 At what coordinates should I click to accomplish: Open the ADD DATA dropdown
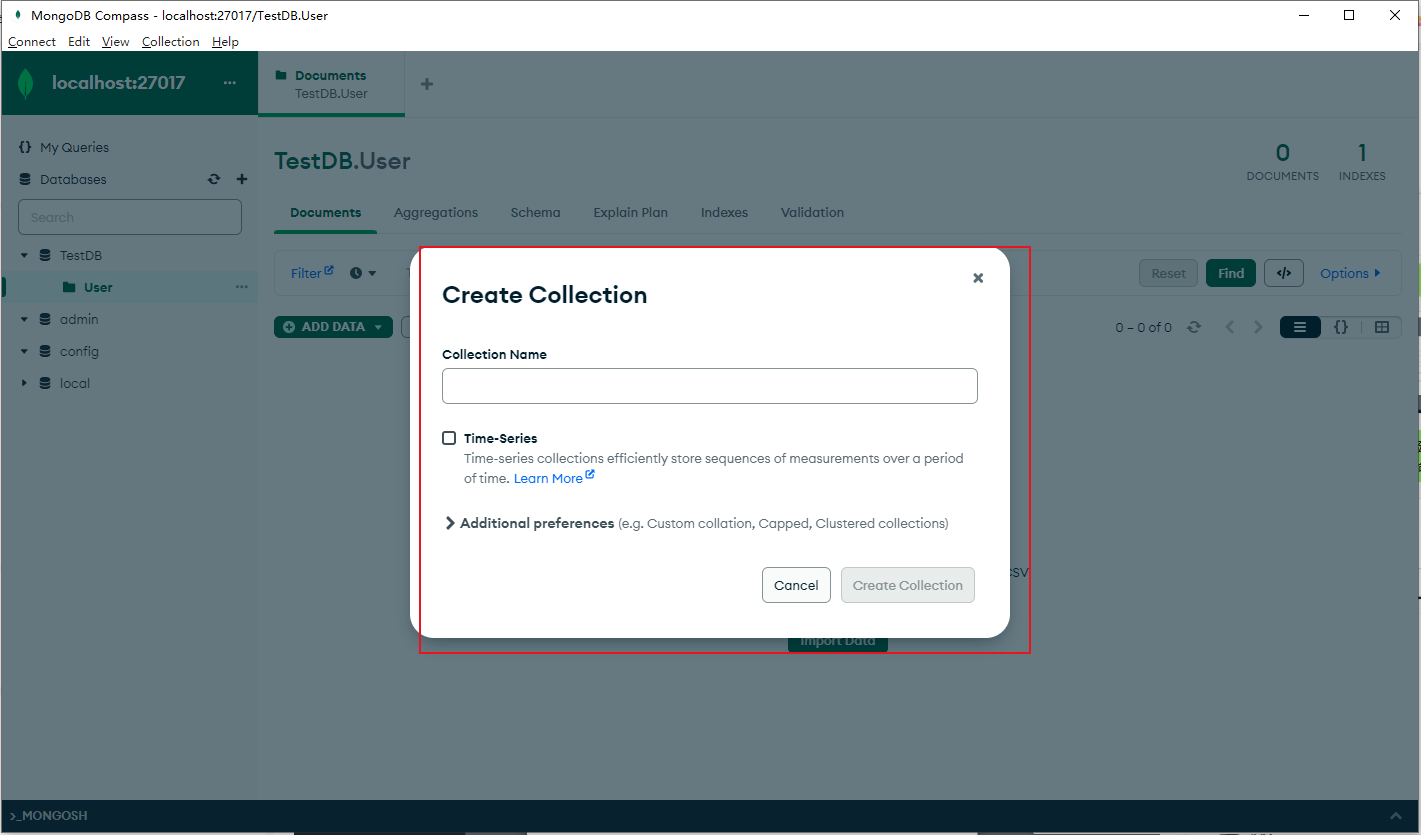[x=333, y=327]
